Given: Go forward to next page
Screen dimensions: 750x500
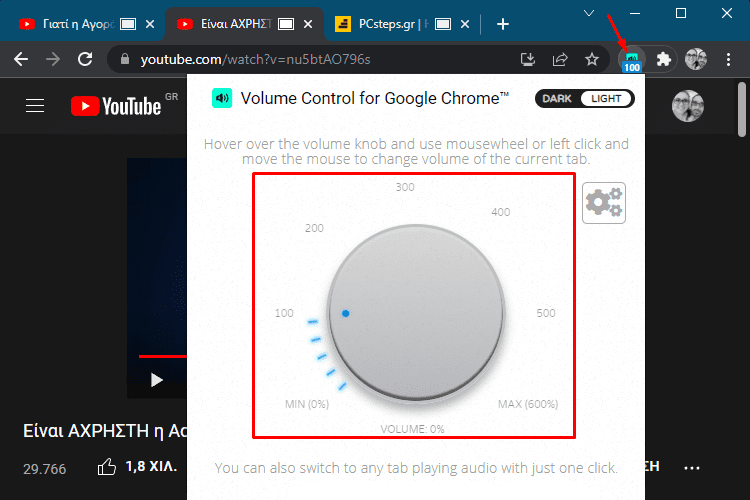Looking at the screenshot, I should pos(53,59).
